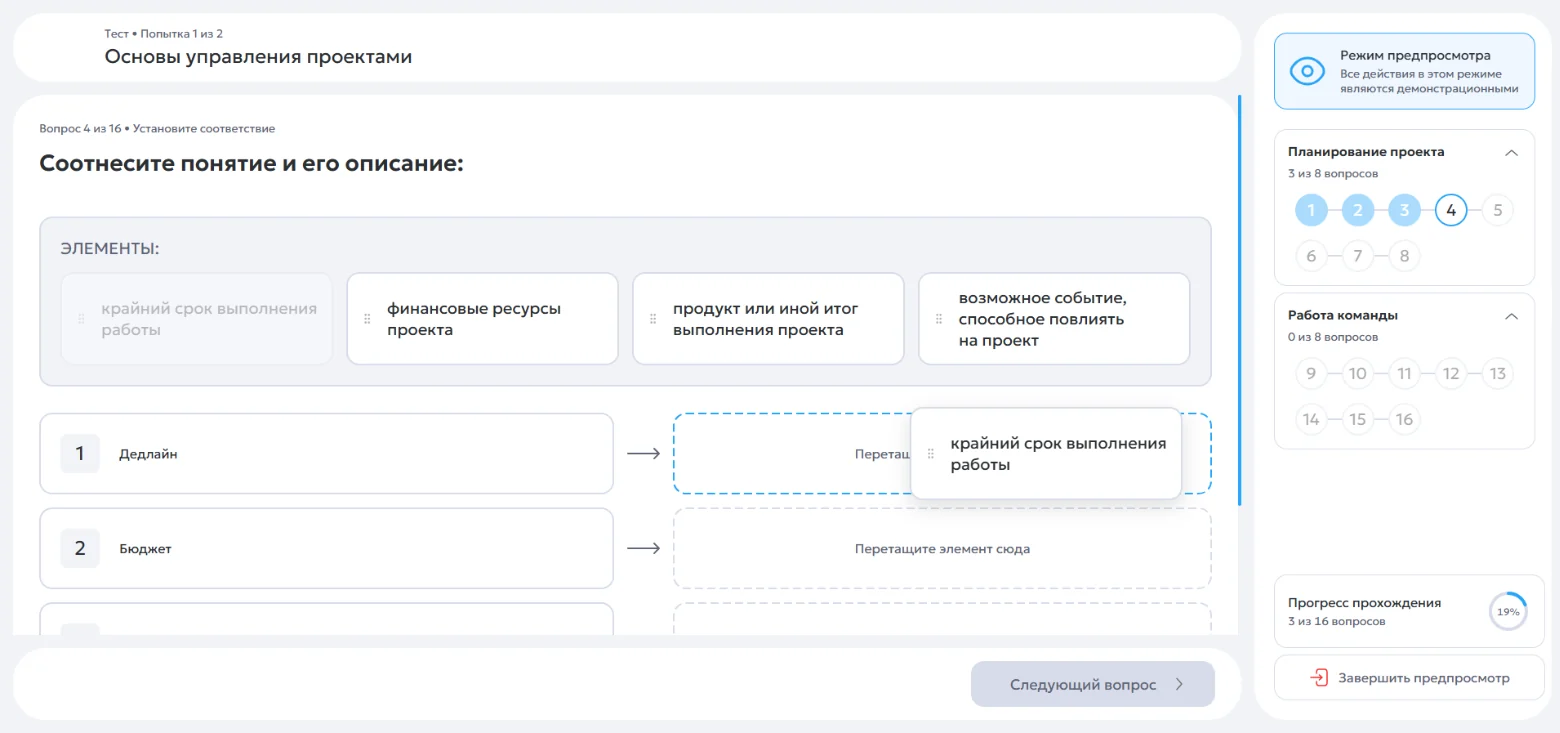Click the Прогресс прохождения label
Image resolution: width=1560 pixels, height=733 pixels.
(1364, 603)
